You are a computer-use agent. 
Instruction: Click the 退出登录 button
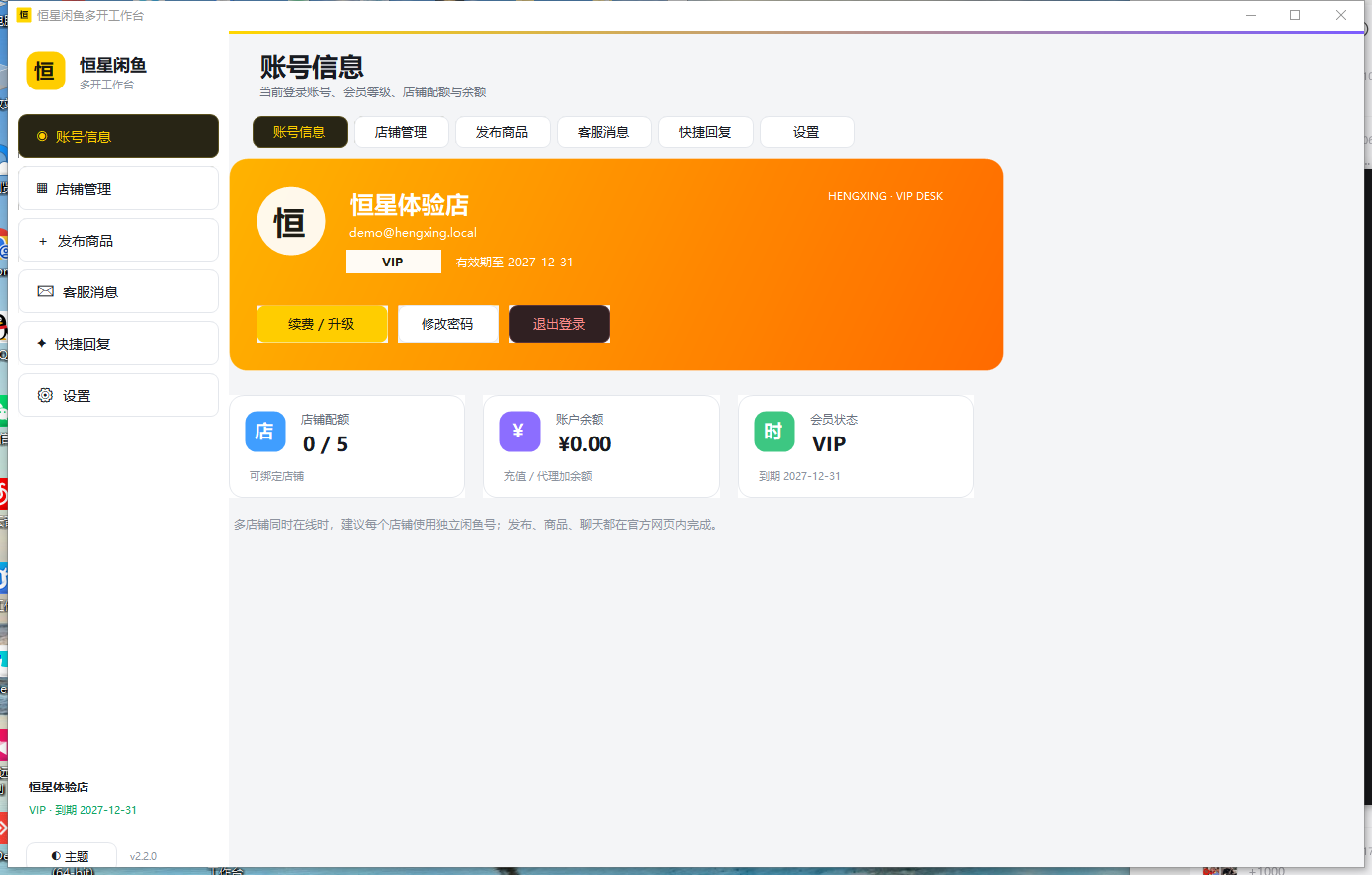[560, 324]
